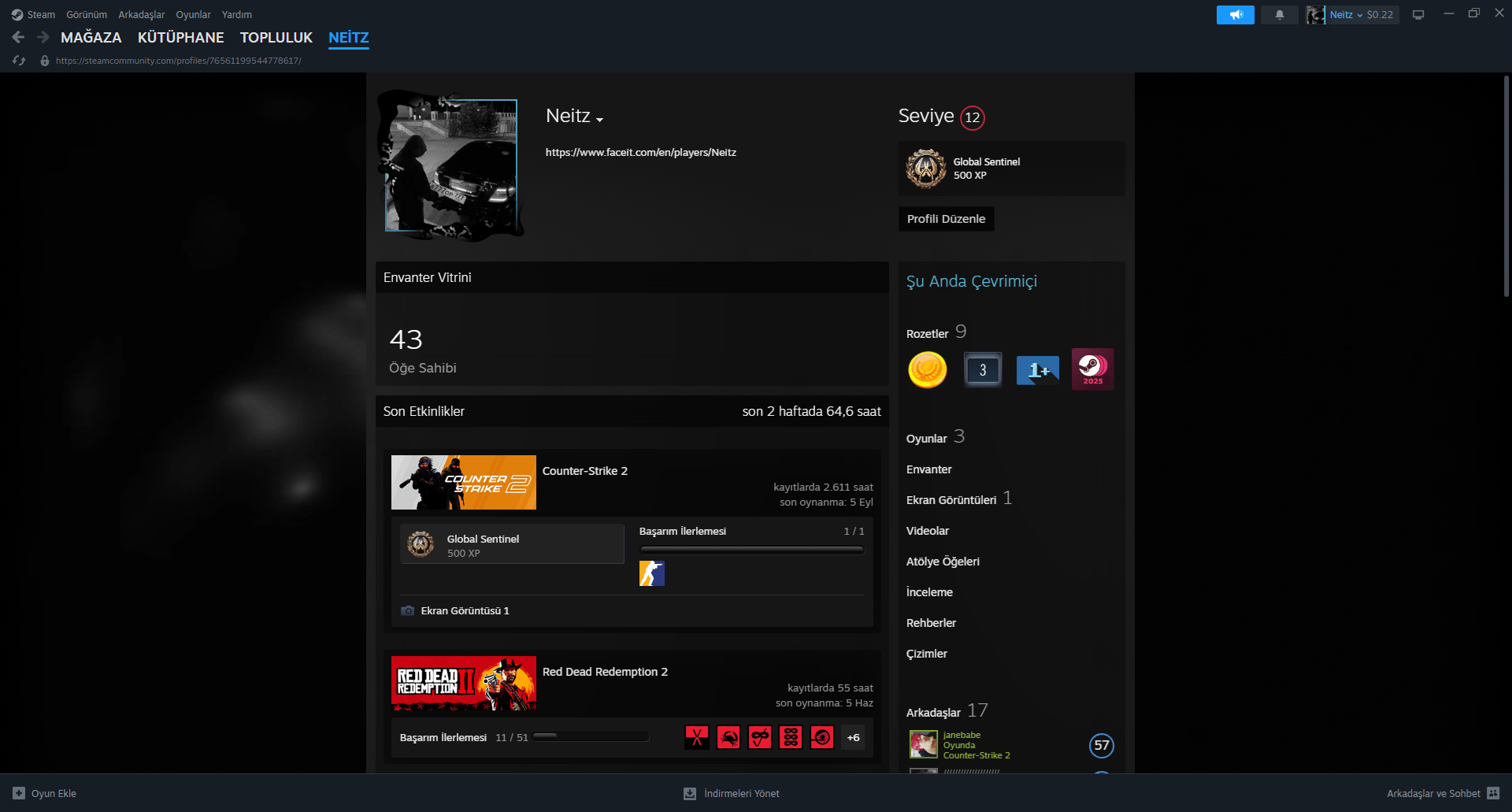
Task: Click the Counter-Strike 2 achievement progress bar
Action: (x=752, y=550)
